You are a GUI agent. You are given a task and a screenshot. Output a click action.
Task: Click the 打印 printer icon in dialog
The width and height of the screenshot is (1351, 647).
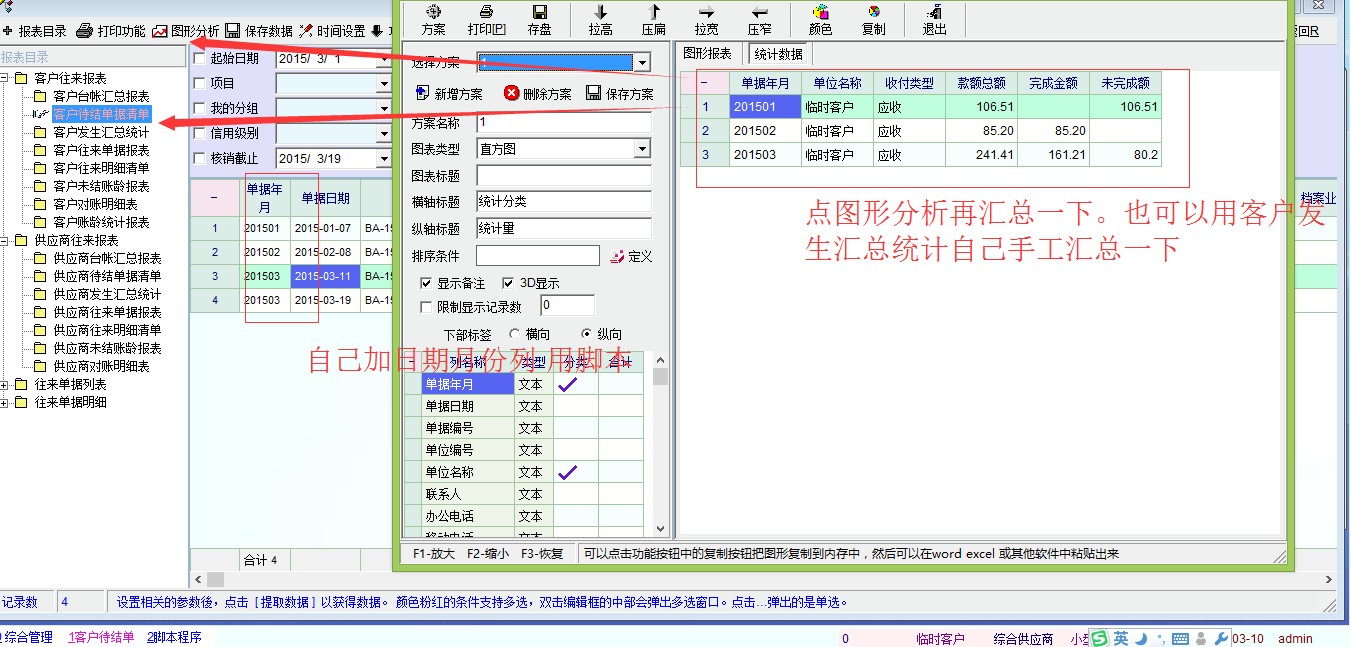click(x=487, y=19)
